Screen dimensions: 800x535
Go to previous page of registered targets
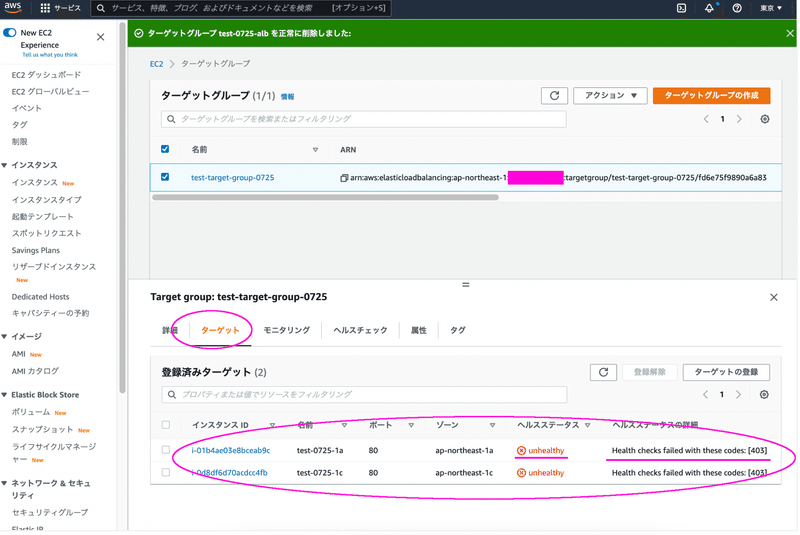tap(706, 395)
